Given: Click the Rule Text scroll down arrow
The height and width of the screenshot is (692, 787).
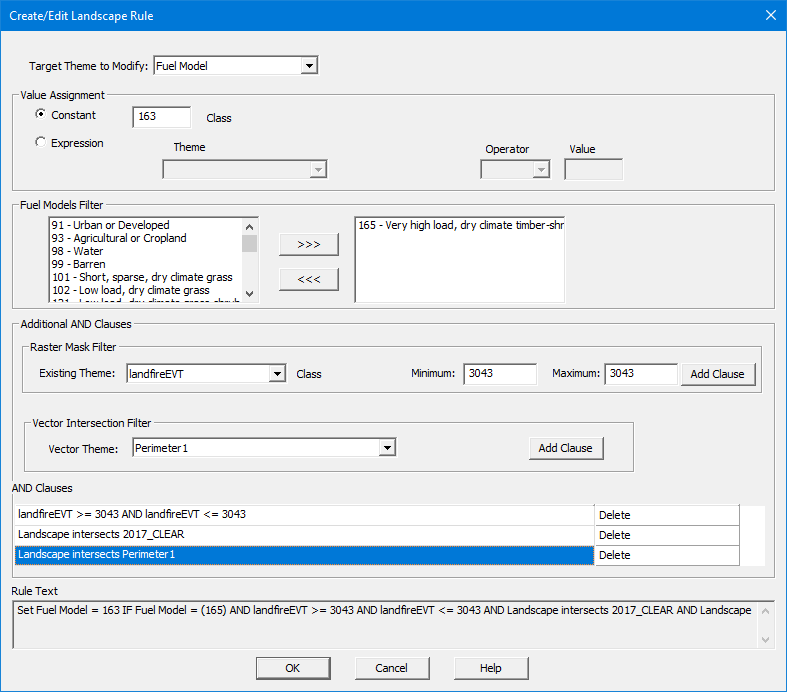Looking at the screenshot, I should 765,639.
